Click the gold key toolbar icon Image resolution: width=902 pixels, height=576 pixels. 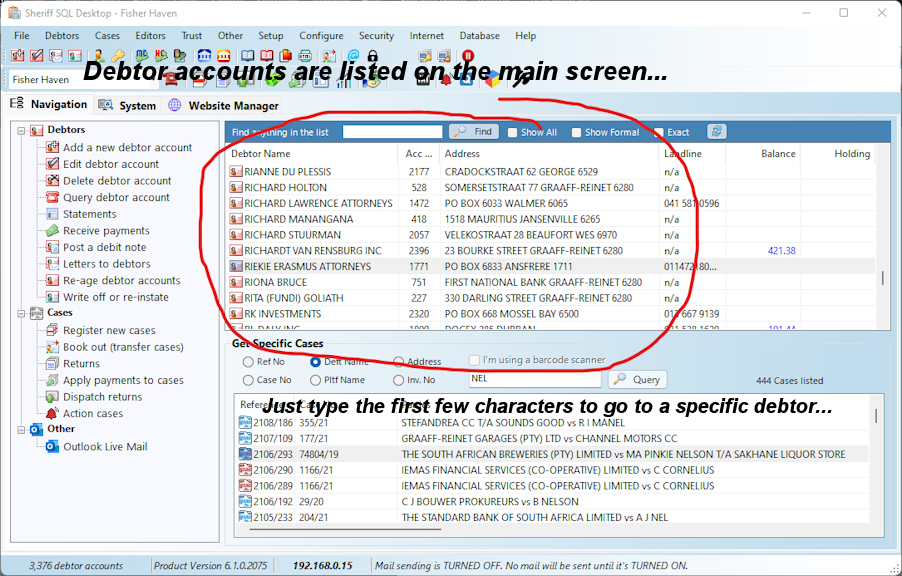[x=118, y=56]
